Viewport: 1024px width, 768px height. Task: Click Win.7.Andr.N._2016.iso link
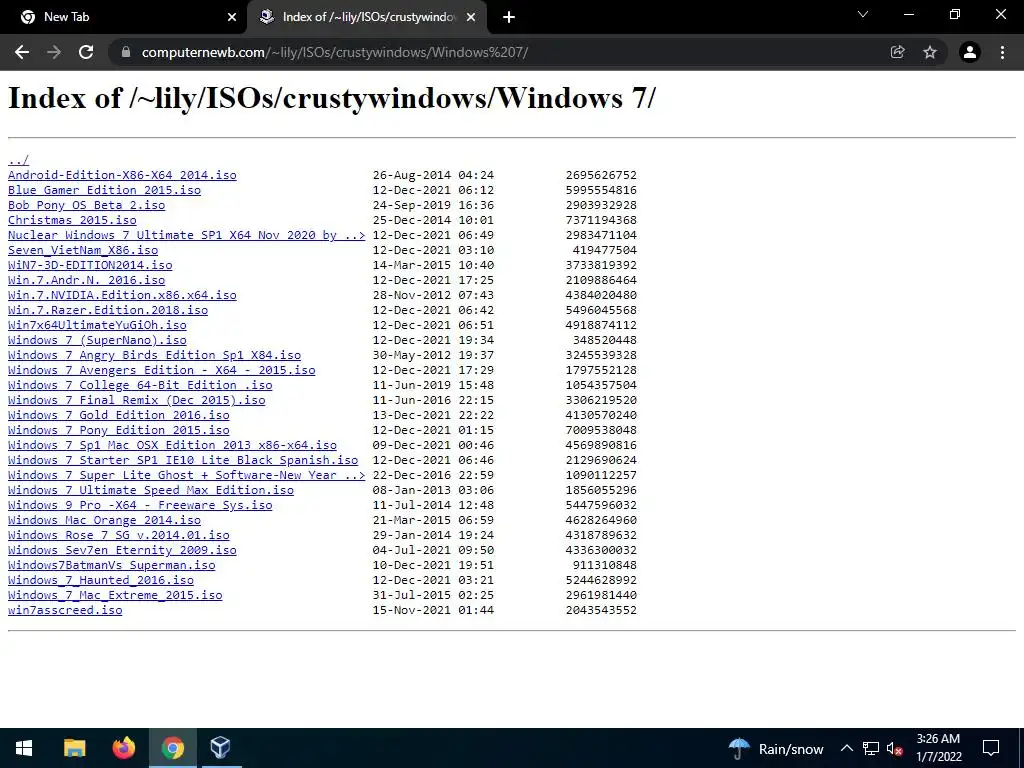[86, 280]
